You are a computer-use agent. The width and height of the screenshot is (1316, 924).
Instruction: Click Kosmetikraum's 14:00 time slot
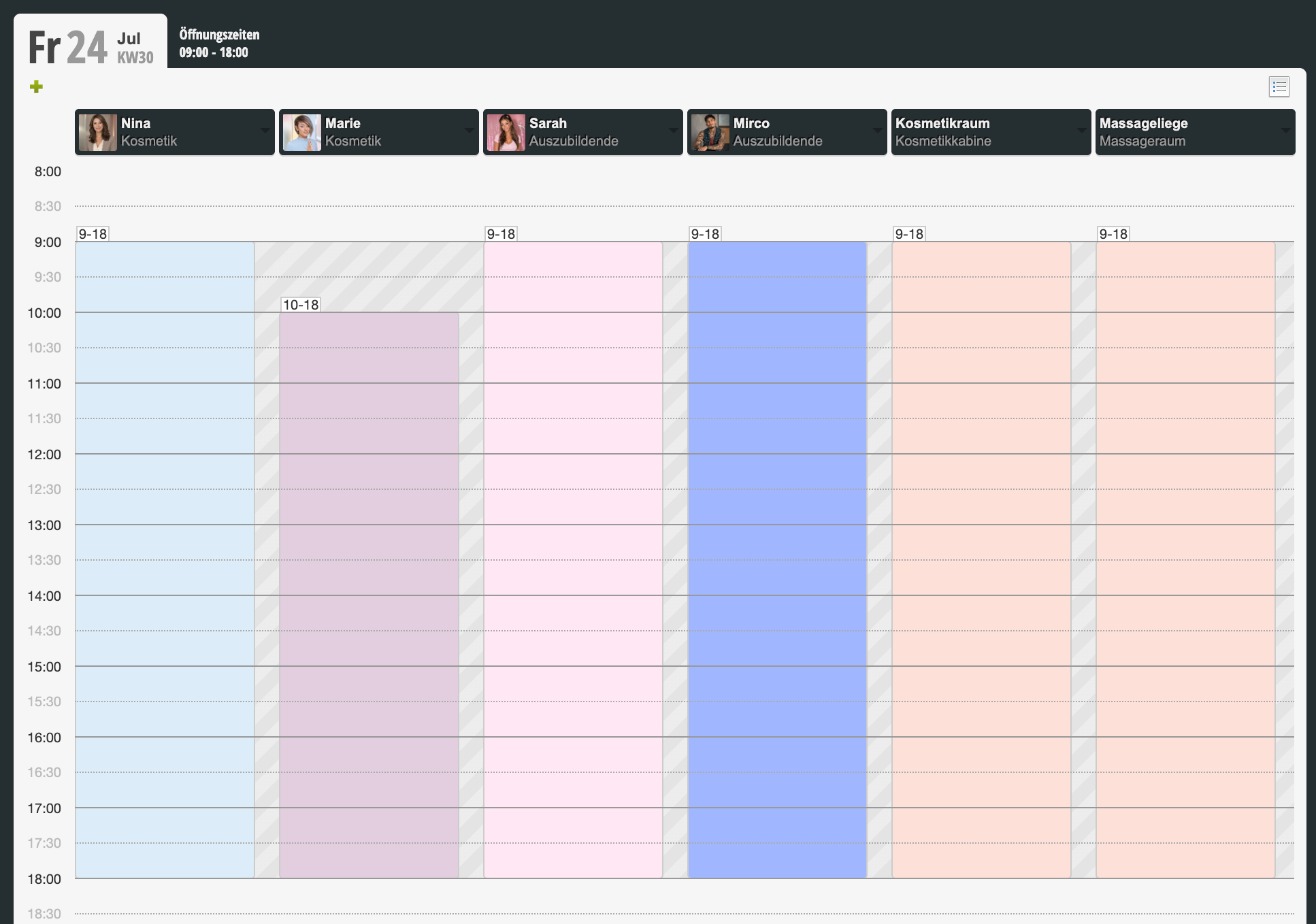click(981, 612)
